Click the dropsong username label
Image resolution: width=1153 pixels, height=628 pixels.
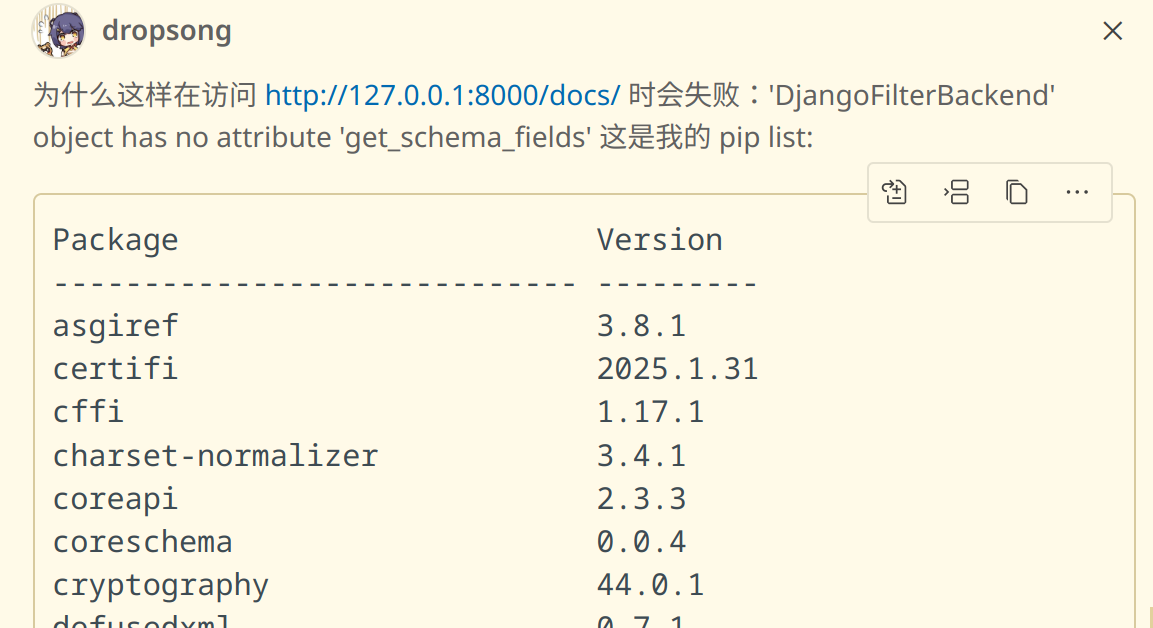(x=166, y=31)
